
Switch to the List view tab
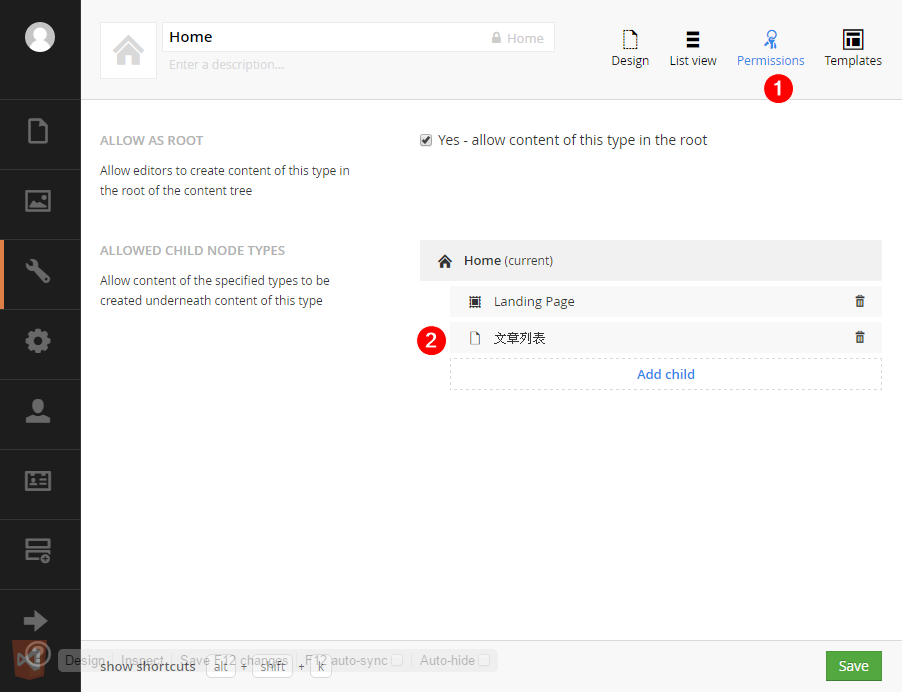coord(693,48)
